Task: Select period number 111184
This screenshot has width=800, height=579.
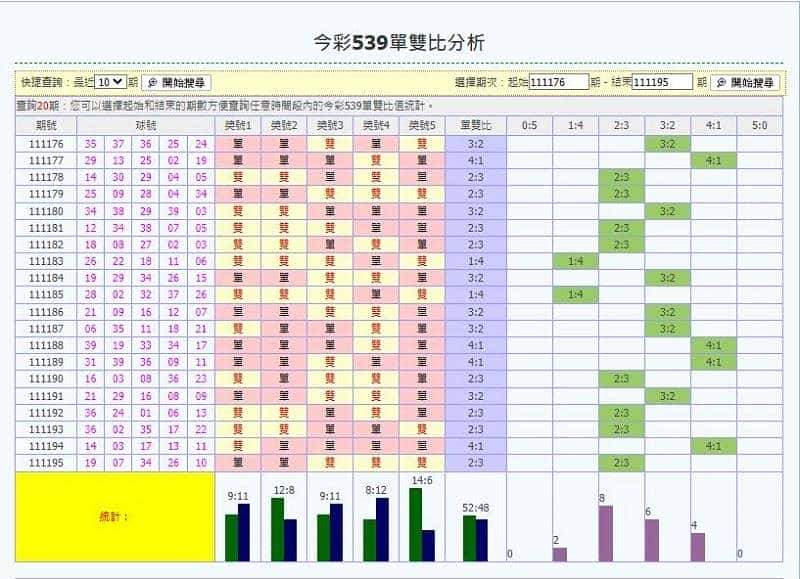Action: pyautogui.click(x=46, y=279)
